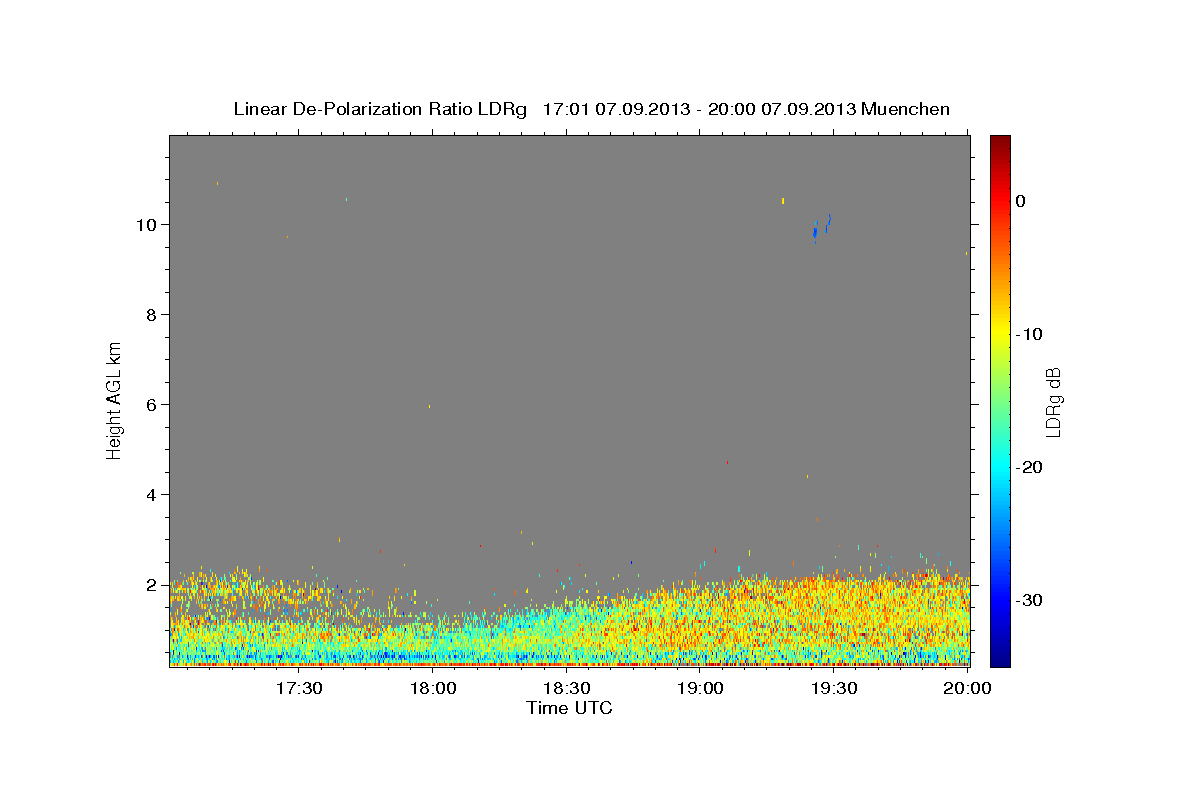Click the plot title 'Linear De-Polarization Ratio LDRg'

click(380, 109)
